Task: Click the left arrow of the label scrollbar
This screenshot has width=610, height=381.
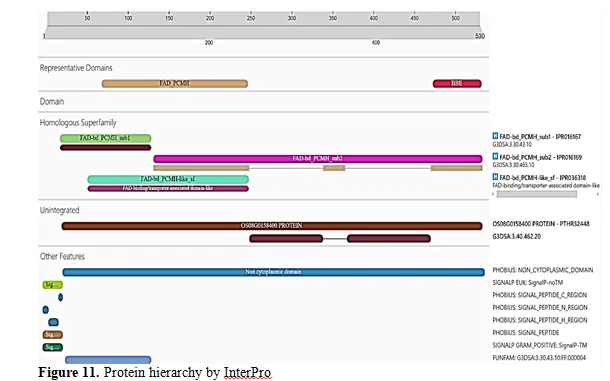Action: click(493, 194)
